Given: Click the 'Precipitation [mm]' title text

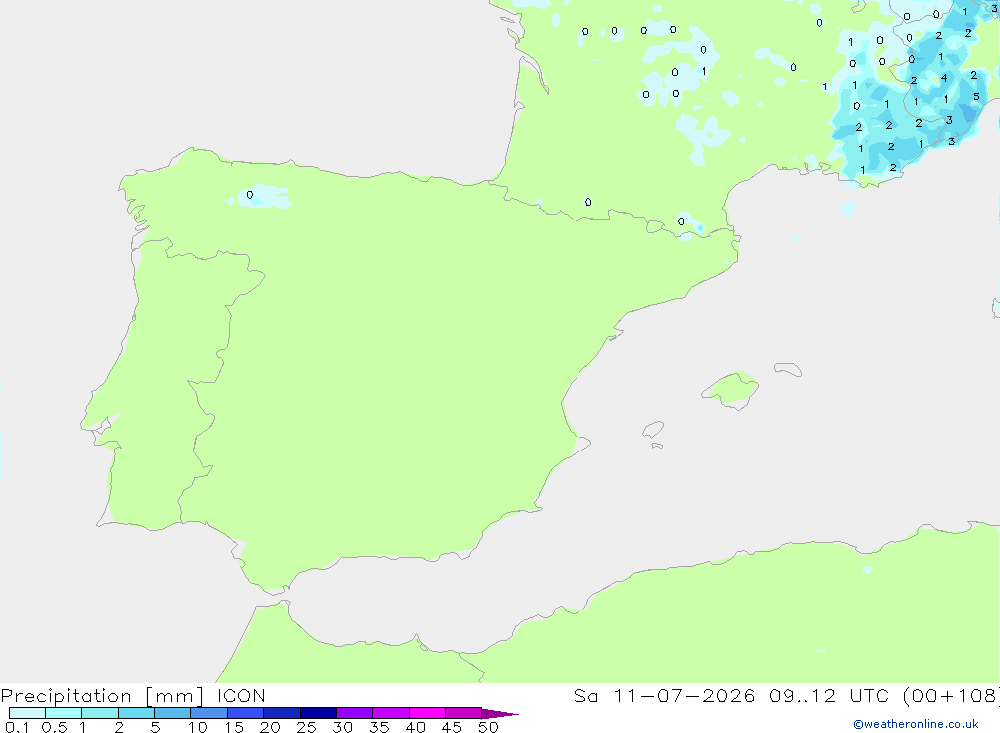Looking at the screenshot, I should [x=102, y=696].
